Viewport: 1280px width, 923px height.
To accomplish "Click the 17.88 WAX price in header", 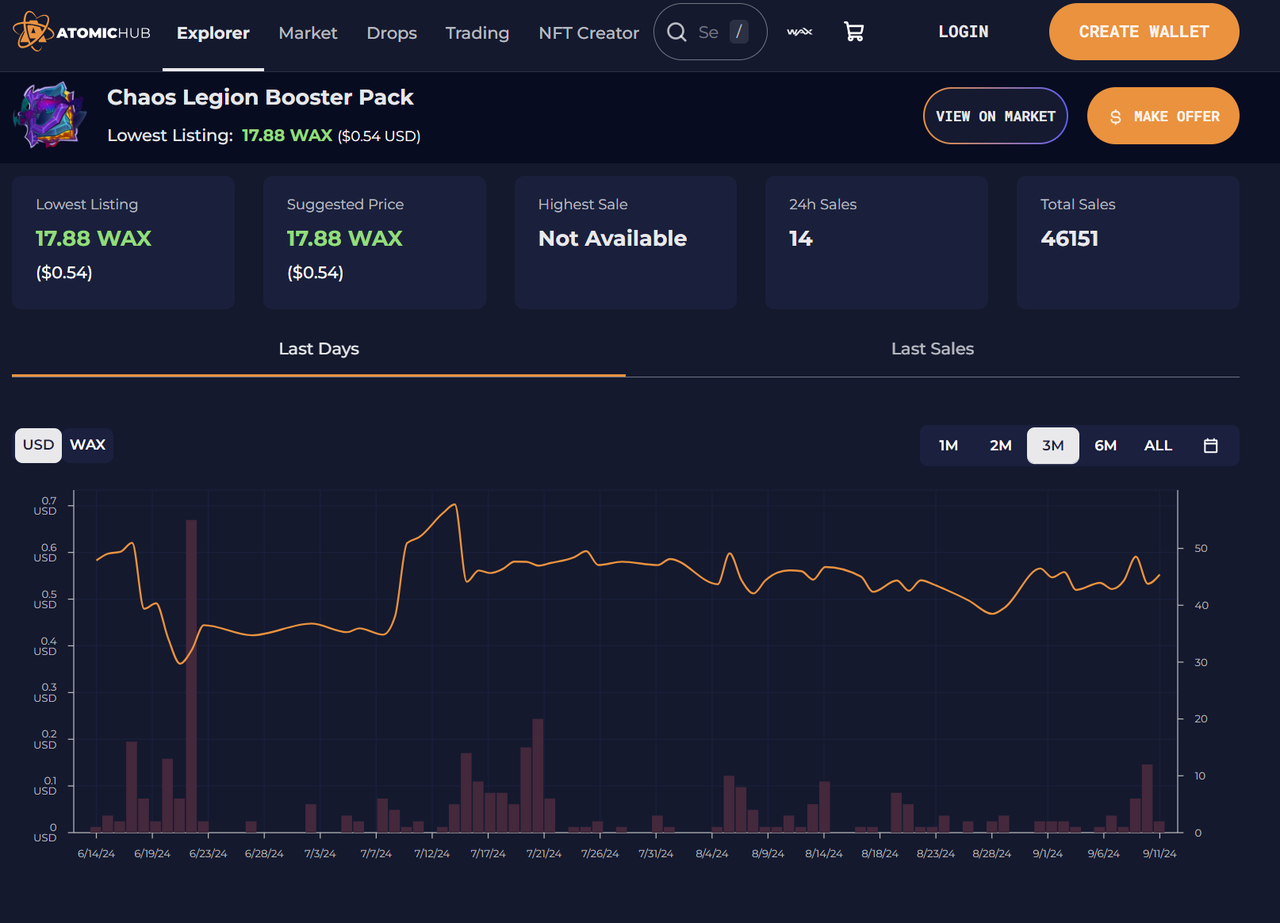I will tap(287, 135).
